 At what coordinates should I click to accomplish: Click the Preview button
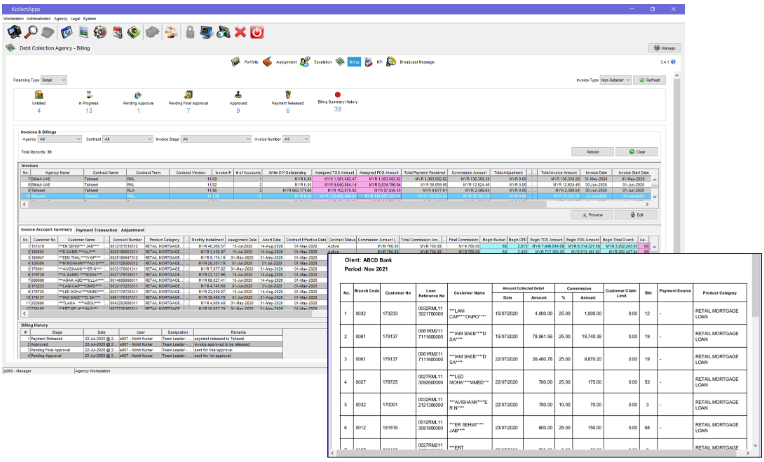(x=592, y=214)
